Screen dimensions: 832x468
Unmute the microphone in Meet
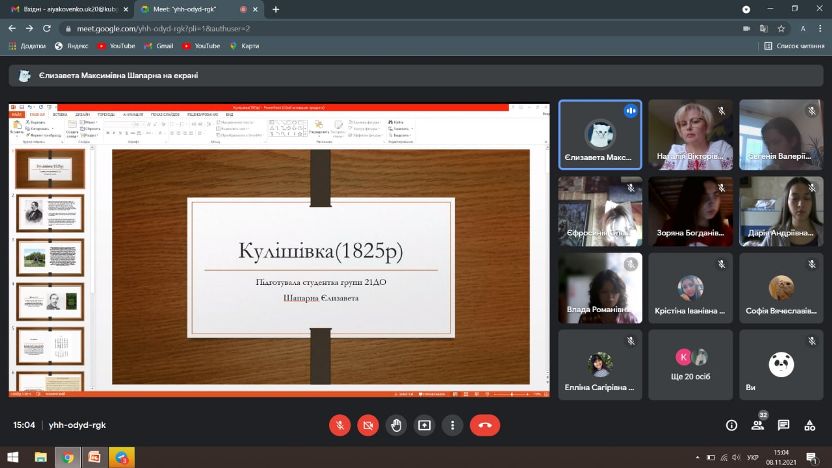point(340,425)
